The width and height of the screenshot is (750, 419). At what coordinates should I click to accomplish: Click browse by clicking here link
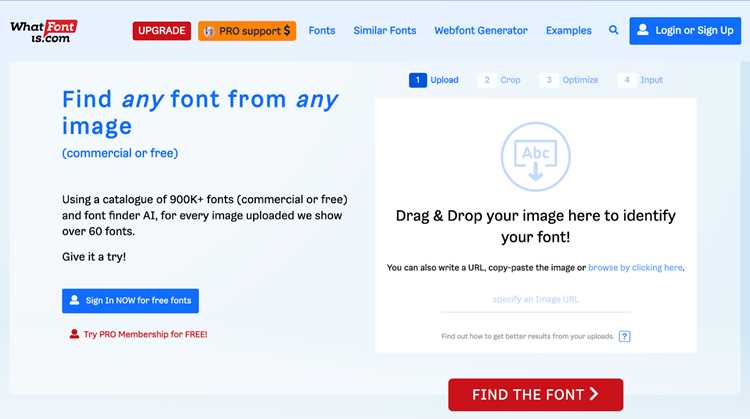[635, 267]
